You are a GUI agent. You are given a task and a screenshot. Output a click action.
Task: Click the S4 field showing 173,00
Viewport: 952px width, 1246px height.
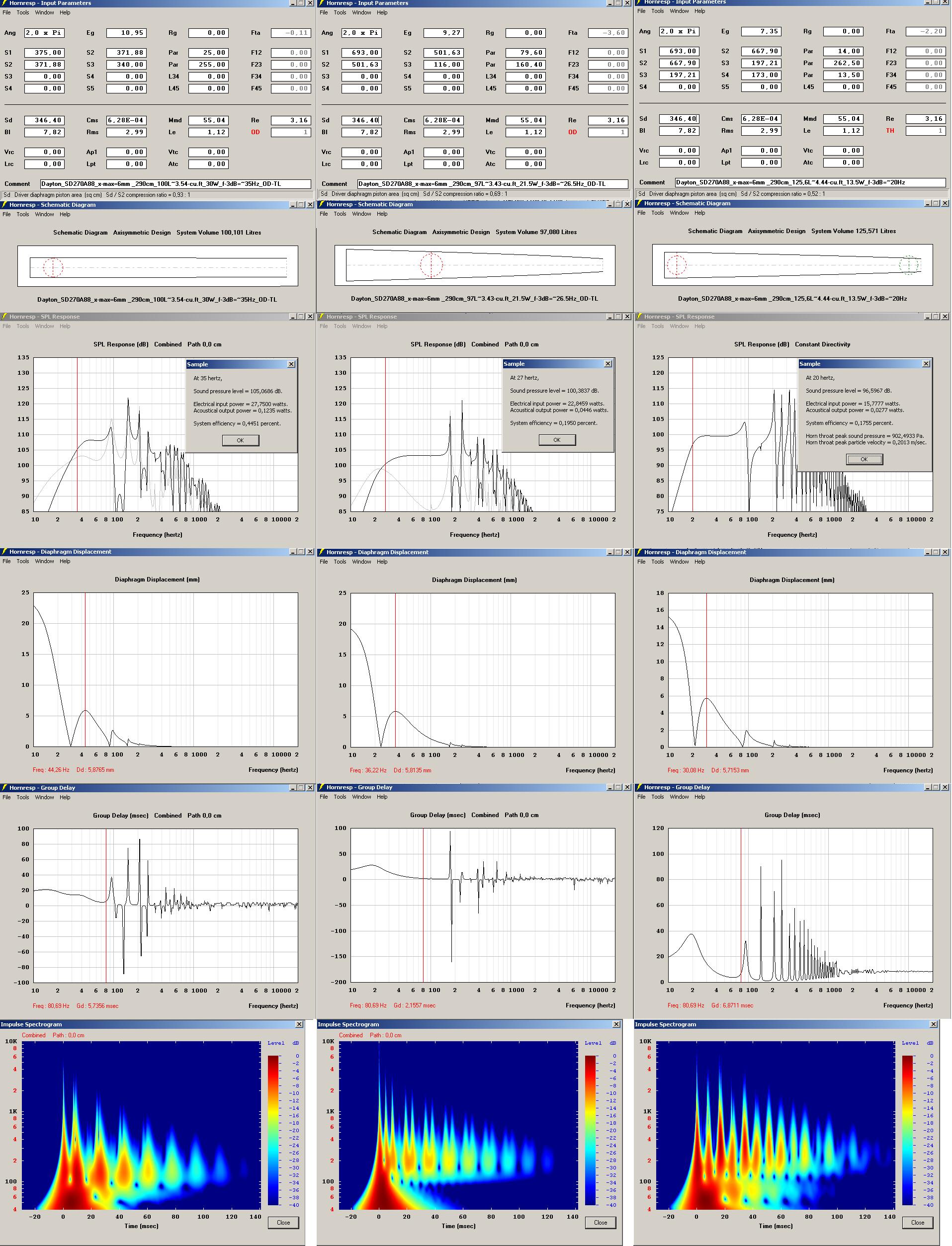tap(762, 75)
